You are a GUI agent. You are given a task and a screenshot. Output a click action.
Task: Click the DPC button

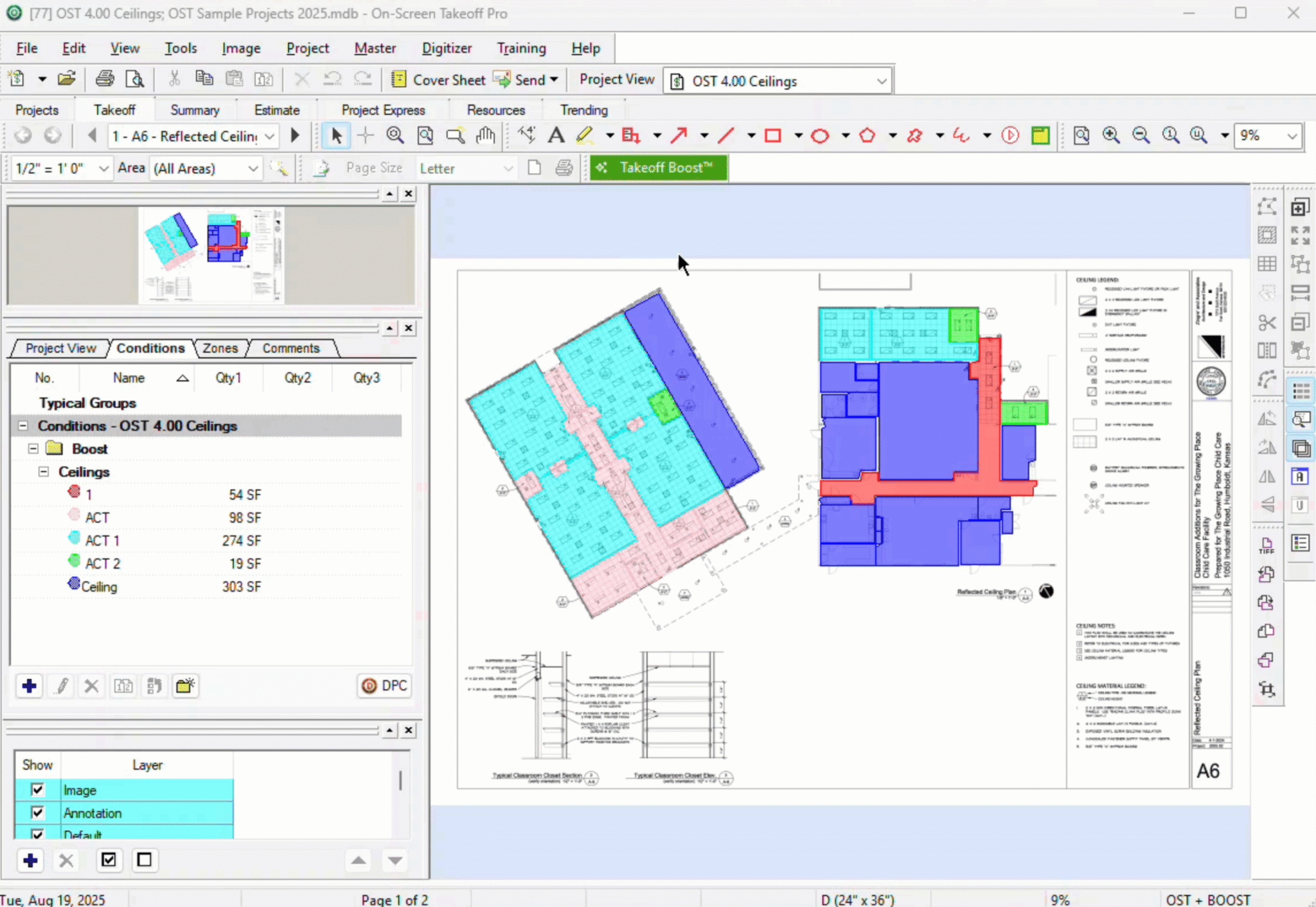pos(384,685)
